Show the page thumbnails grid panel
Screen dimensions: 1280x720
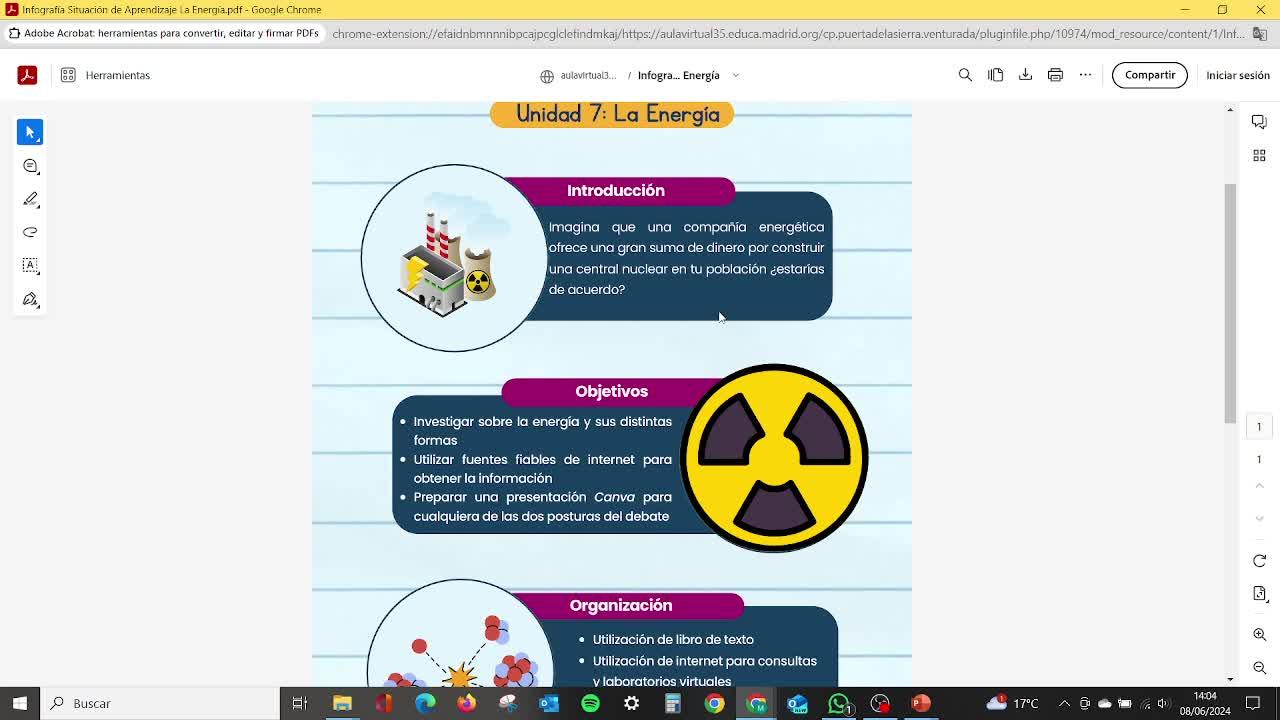click(x=1259, y=155)
